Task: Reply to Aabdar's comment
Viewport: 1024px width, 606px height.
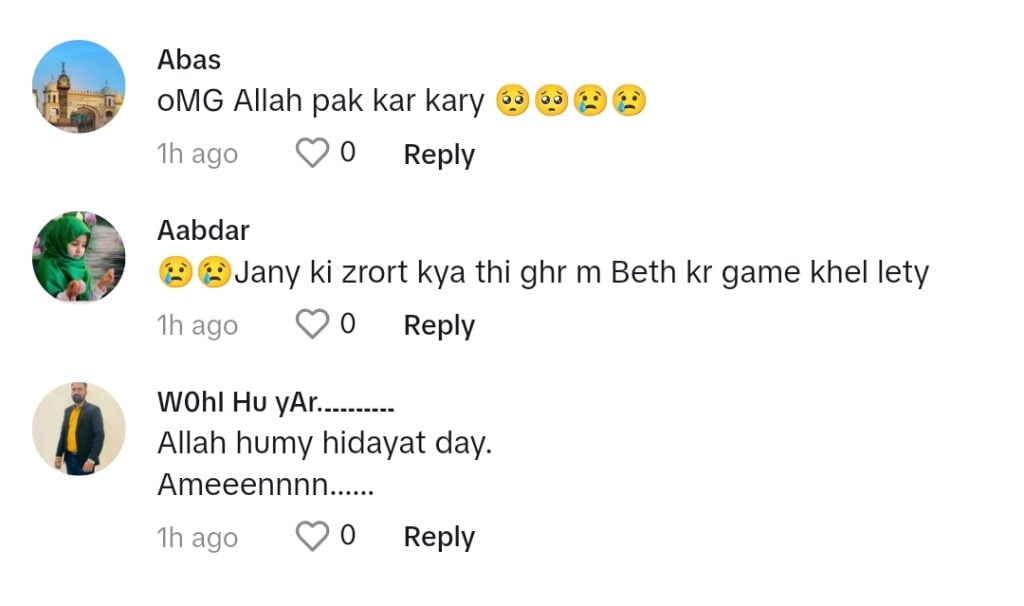Action: 438,326
